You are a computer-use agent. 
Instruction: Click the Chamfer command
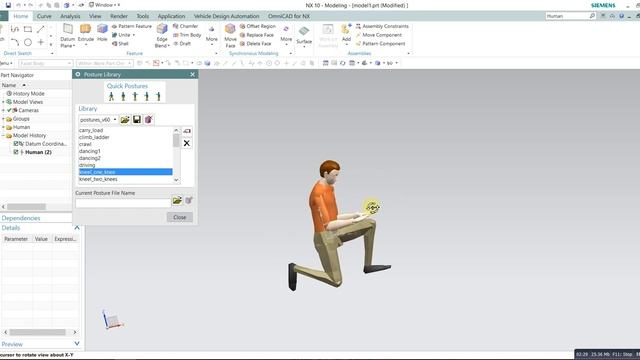pos(186,26)
